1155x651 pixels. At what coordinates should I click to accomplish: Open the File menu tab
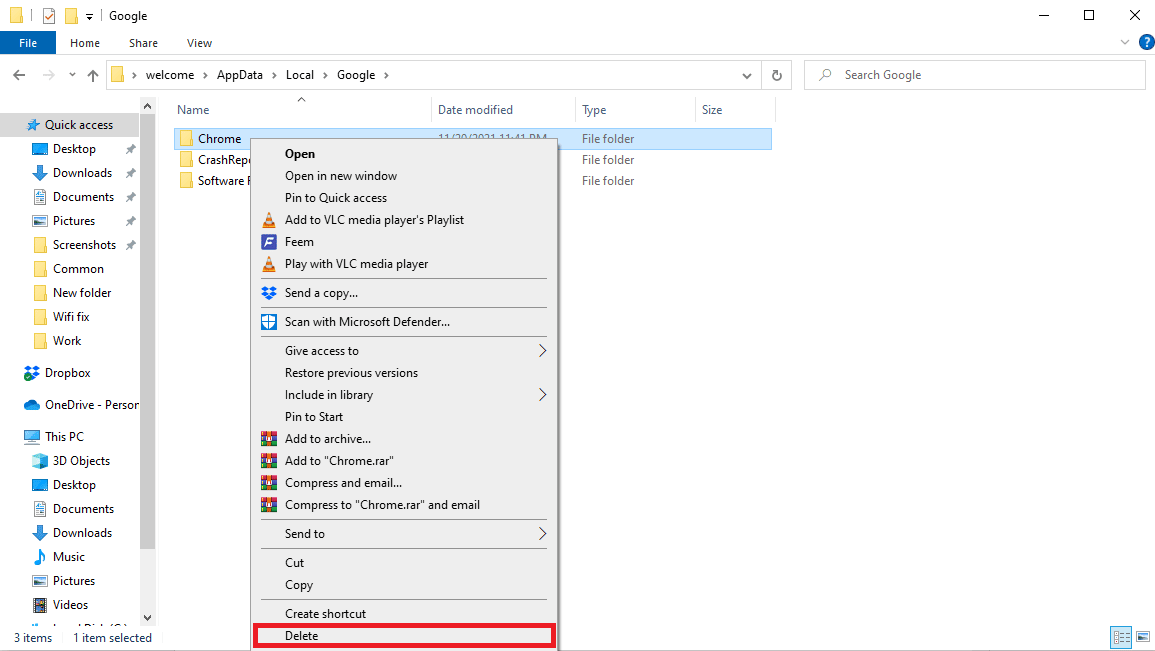28,43
